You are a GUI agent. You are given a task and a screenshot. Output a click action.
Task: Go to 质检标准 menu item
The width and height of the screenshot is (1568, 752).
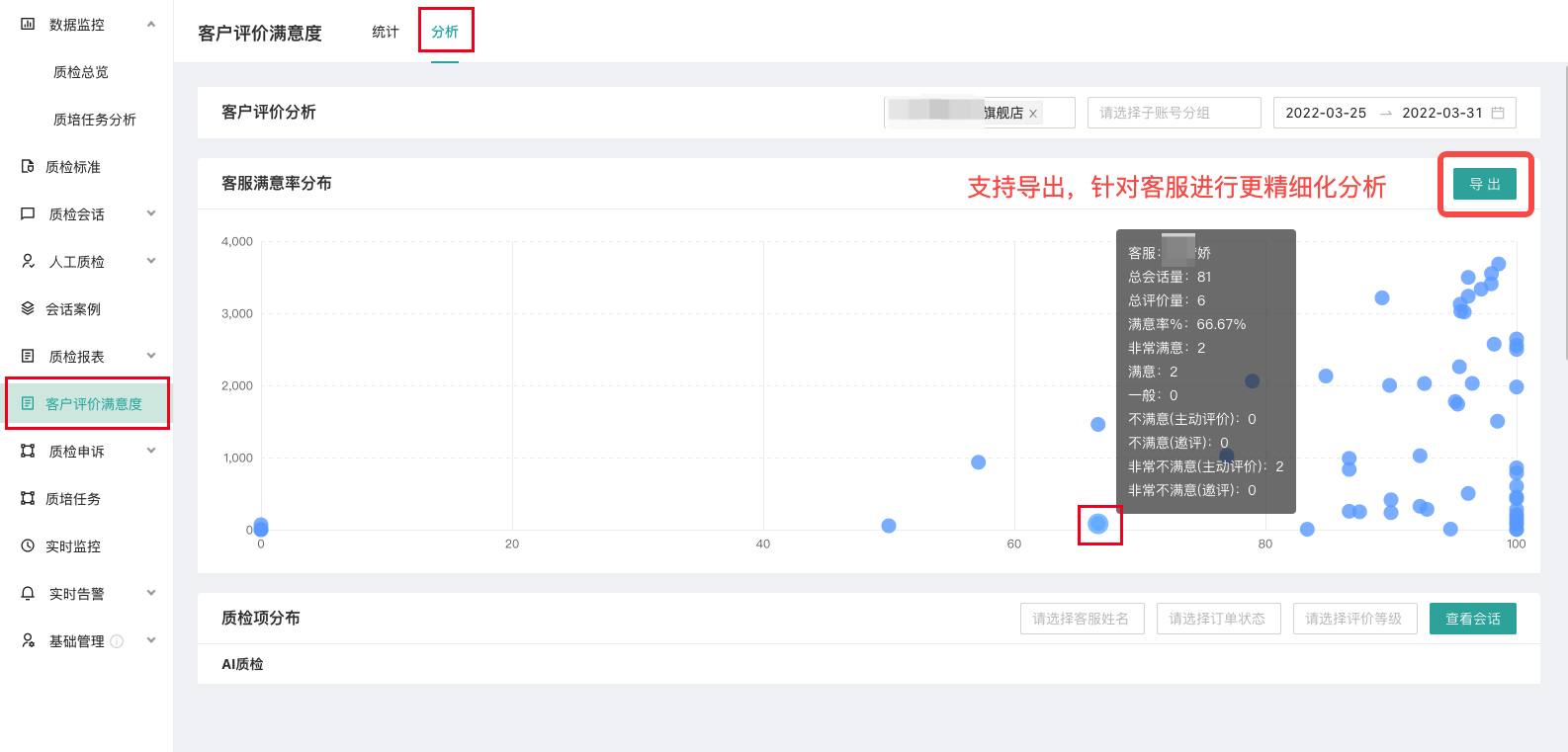pyautogui.click(x=73, y=167)
